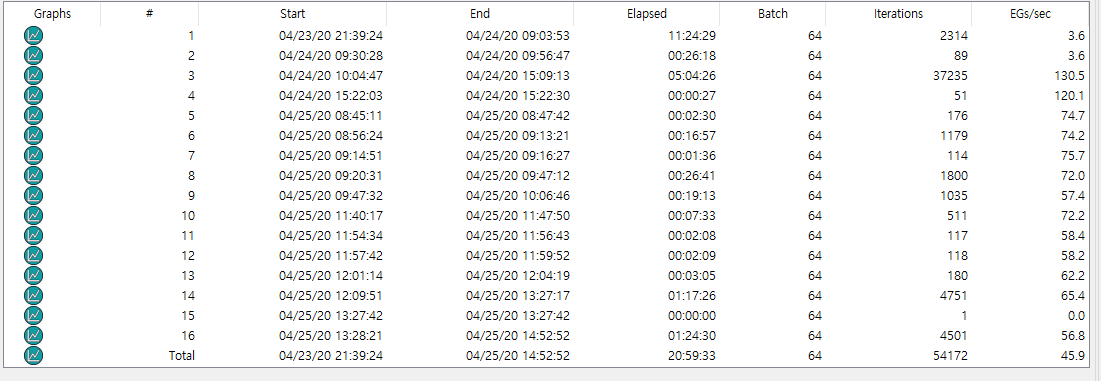Sort by the Start column header
The height and width of the screenshot is (388, 1105).
[x=292, y=13]
